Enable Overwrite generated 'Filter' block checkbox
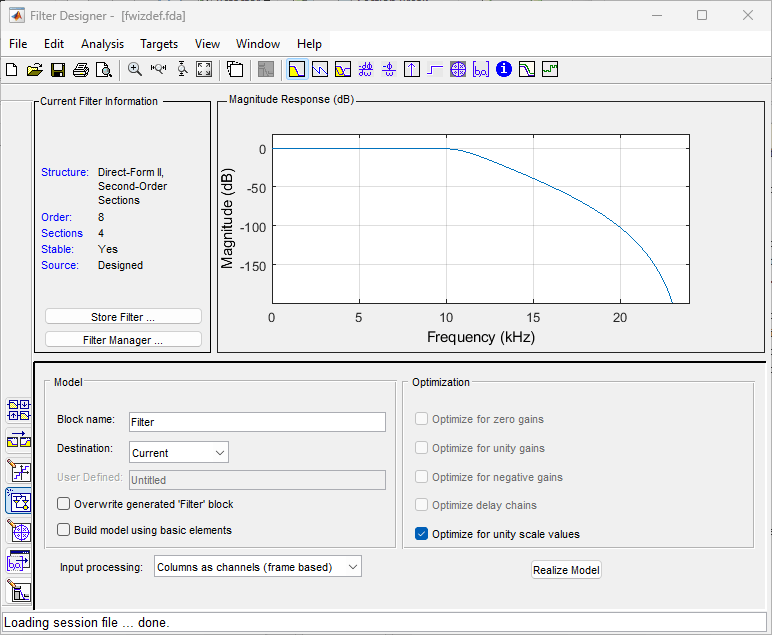The width and height of the screenshot is (772, 635). 65,504
